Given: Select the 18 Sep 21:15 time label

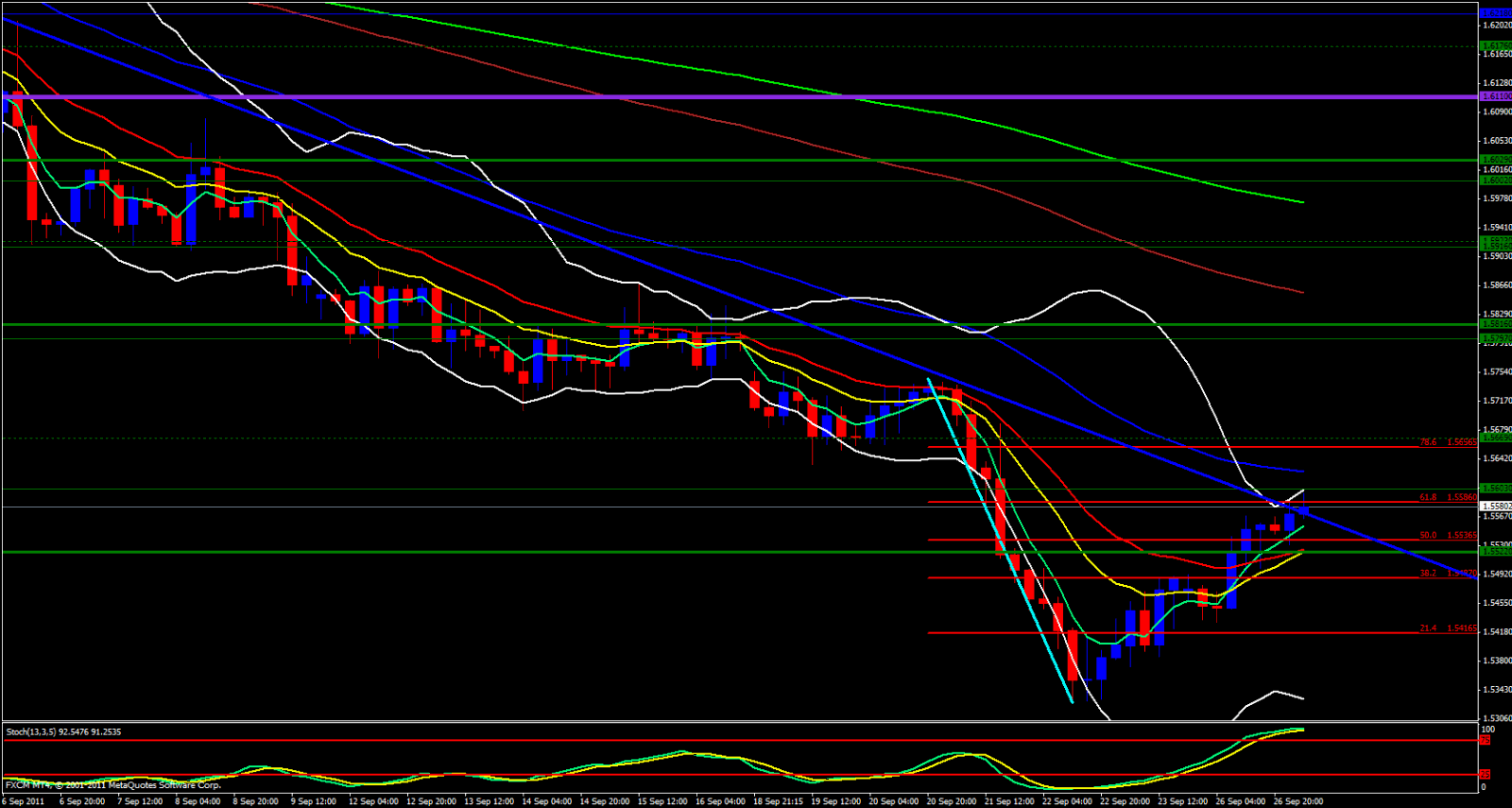Looking at the screenshot, I should pos(780,801).
